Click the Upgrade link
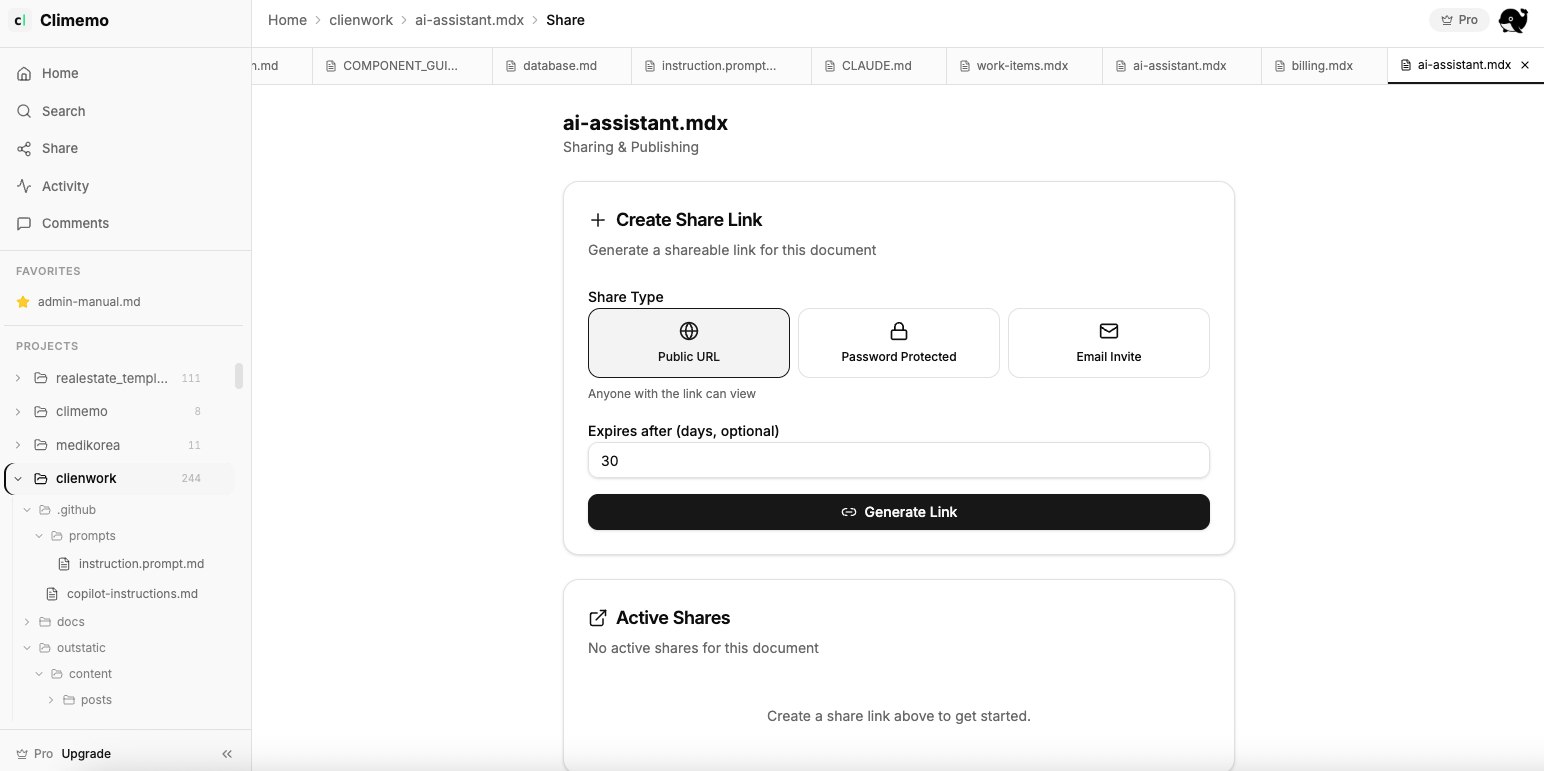Screen dimensions: 1544x771 pos(86,754)
